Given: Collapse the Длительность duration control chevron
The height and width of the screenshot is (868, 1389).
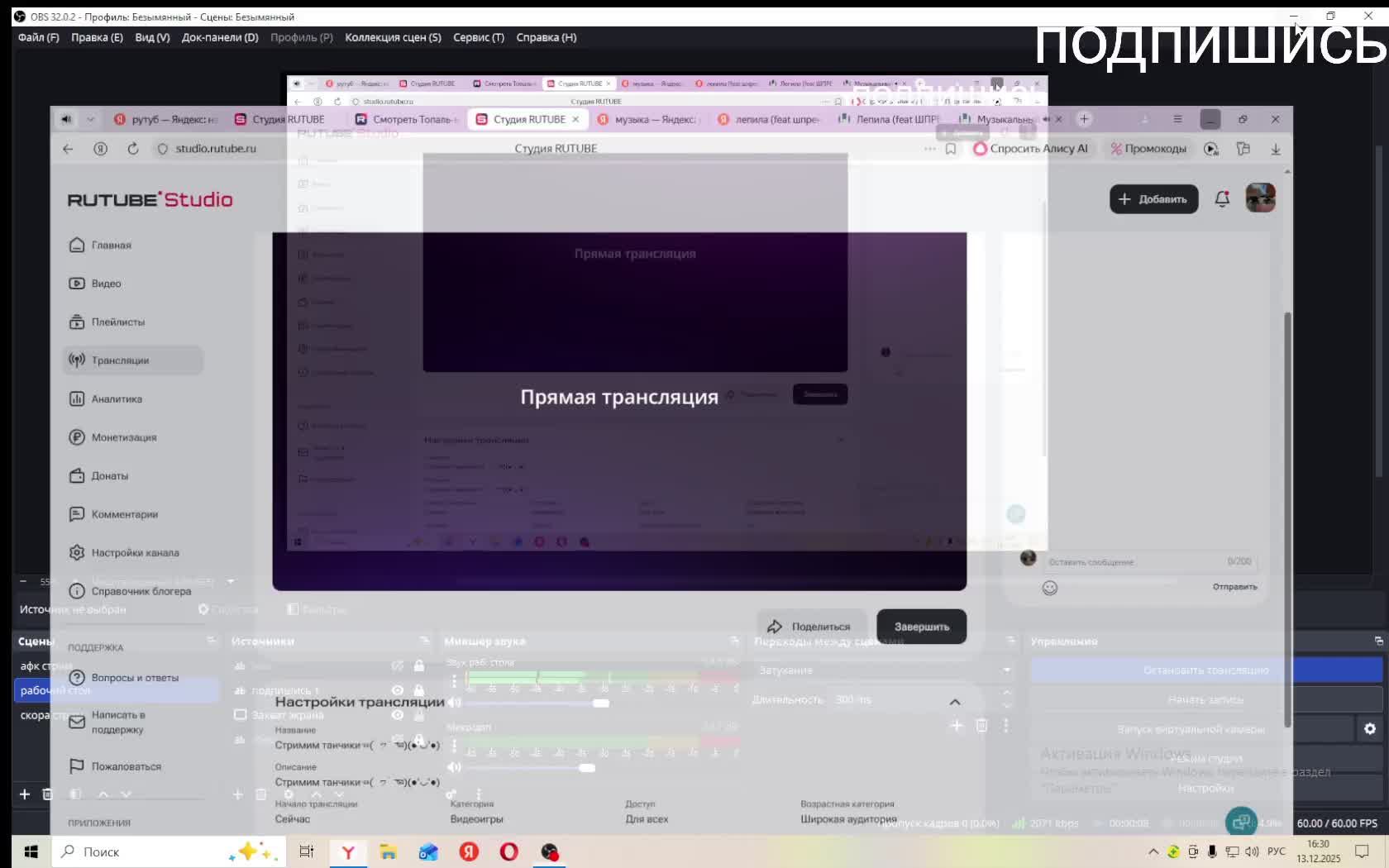Looking at the screenshot, I should click(x=956, y=700).
